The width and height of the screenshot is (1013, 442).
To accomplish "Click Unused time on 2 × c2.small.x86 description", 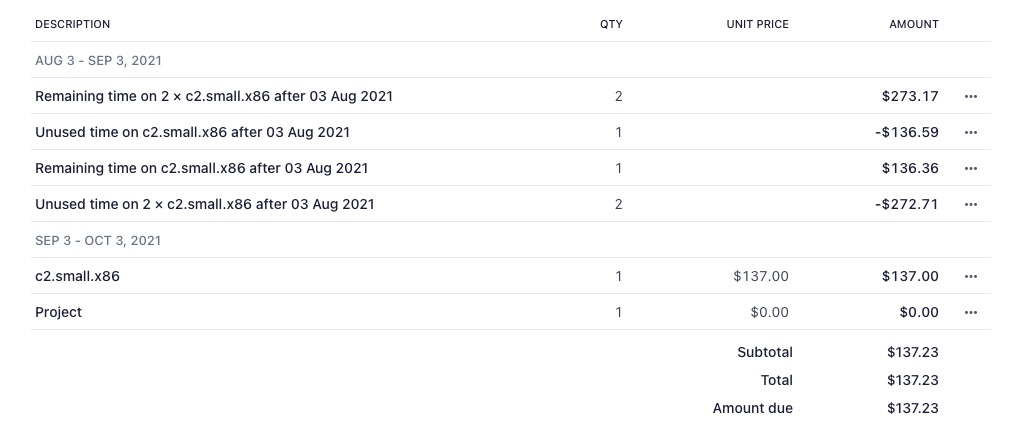I will (205, 205).
